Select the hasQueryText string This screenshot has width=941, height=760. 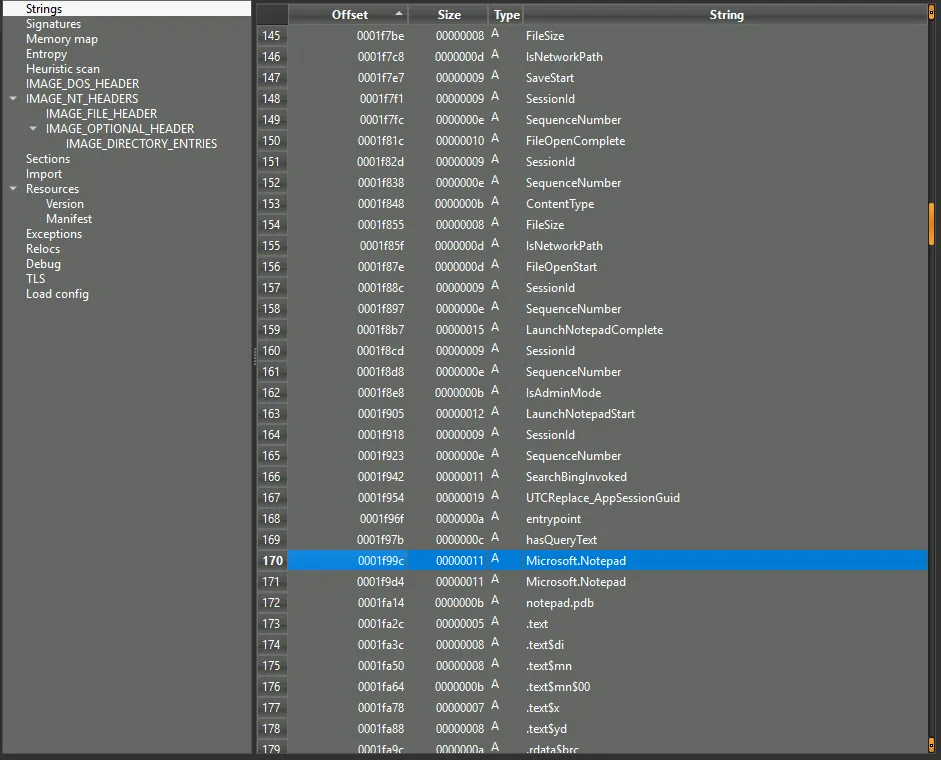[561, 540]
